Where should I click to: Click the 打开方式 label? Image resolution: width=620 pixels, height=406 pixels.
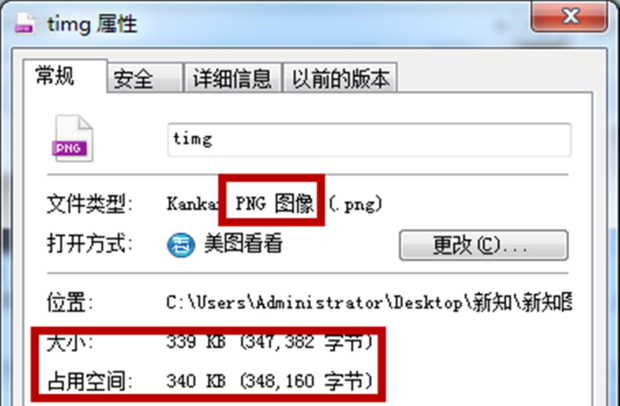[89, 244]
